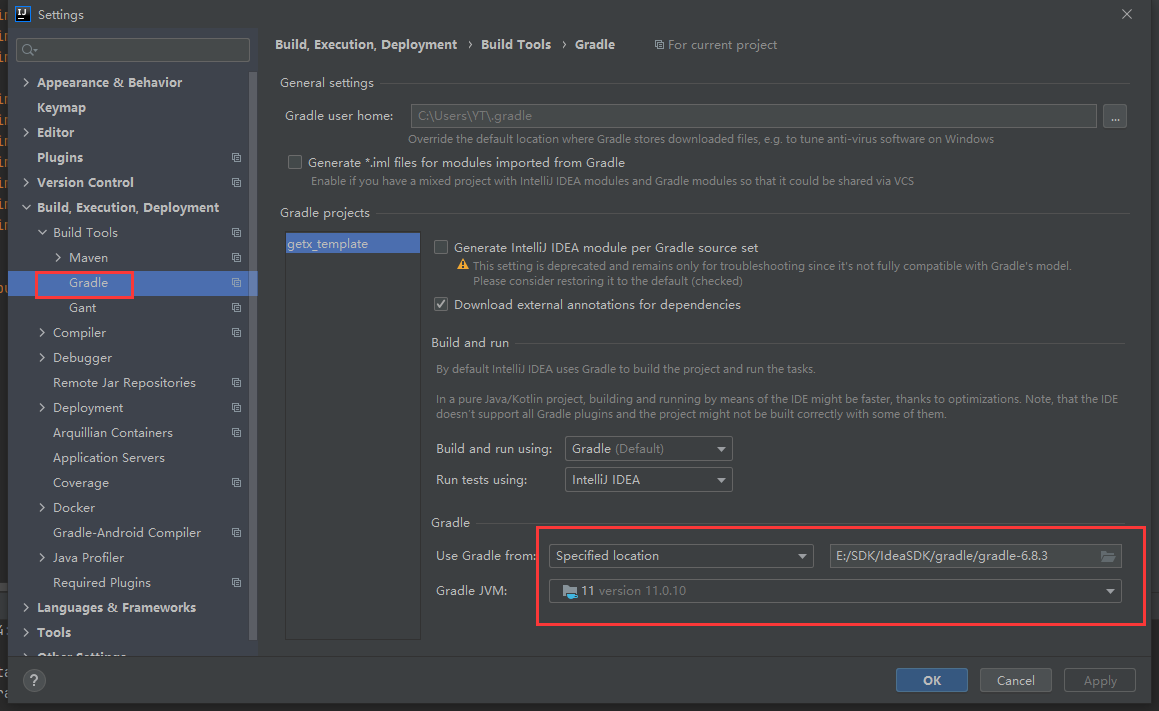Collapse Build, Execution, Deployment section

pos(27,208)
